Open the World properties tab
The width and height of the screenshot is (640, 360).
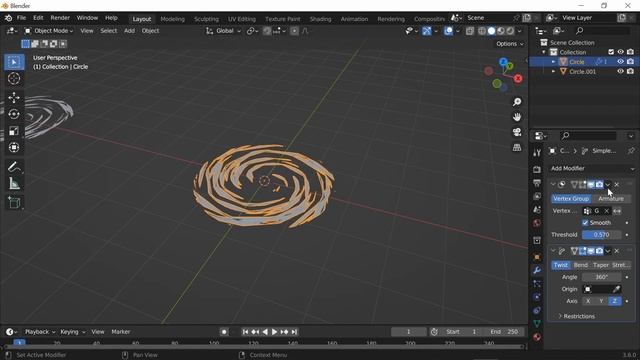537,223
